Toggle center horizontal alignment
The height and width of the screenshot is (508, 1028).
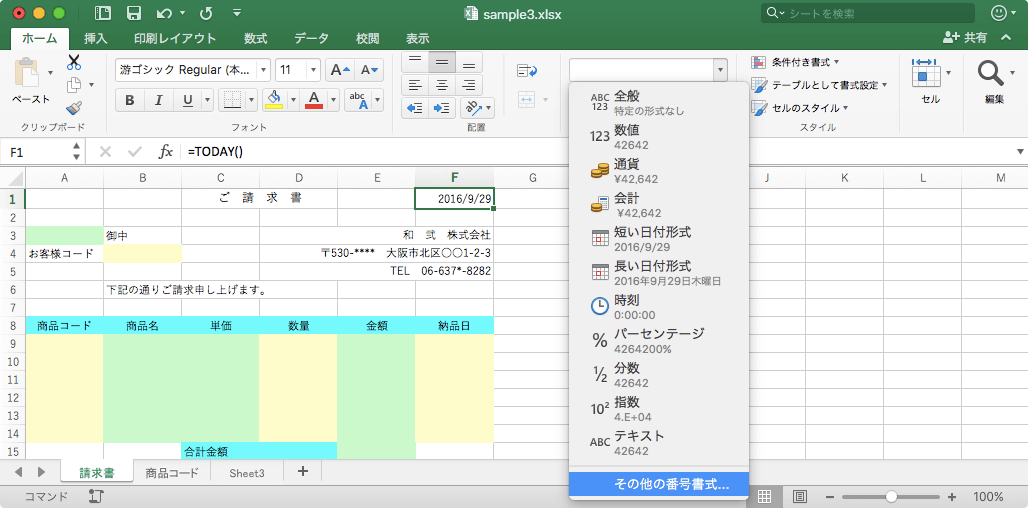[441, 85]
